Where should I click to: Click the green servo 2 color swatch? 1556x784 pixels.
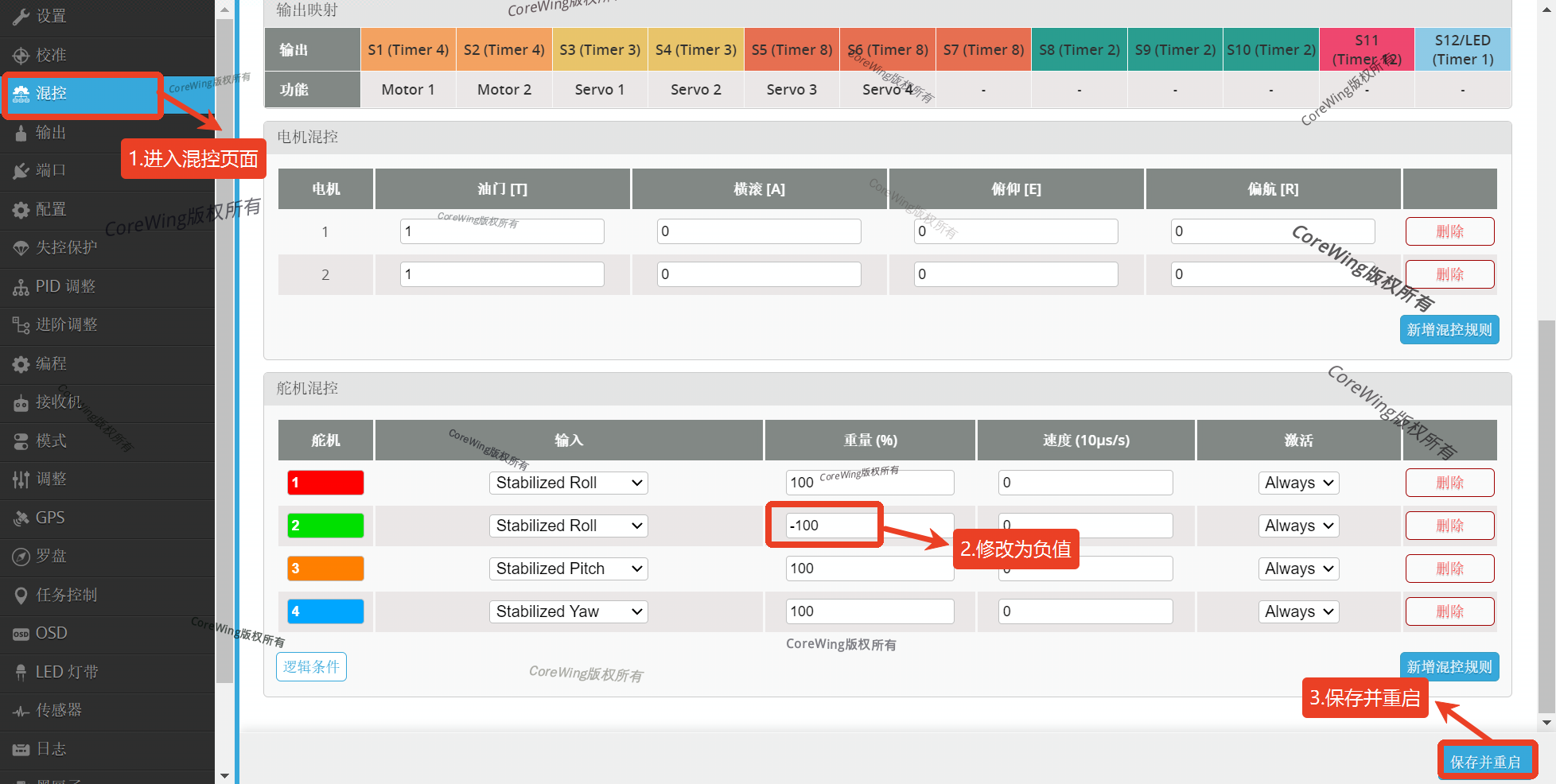click(x=325, y=526)
